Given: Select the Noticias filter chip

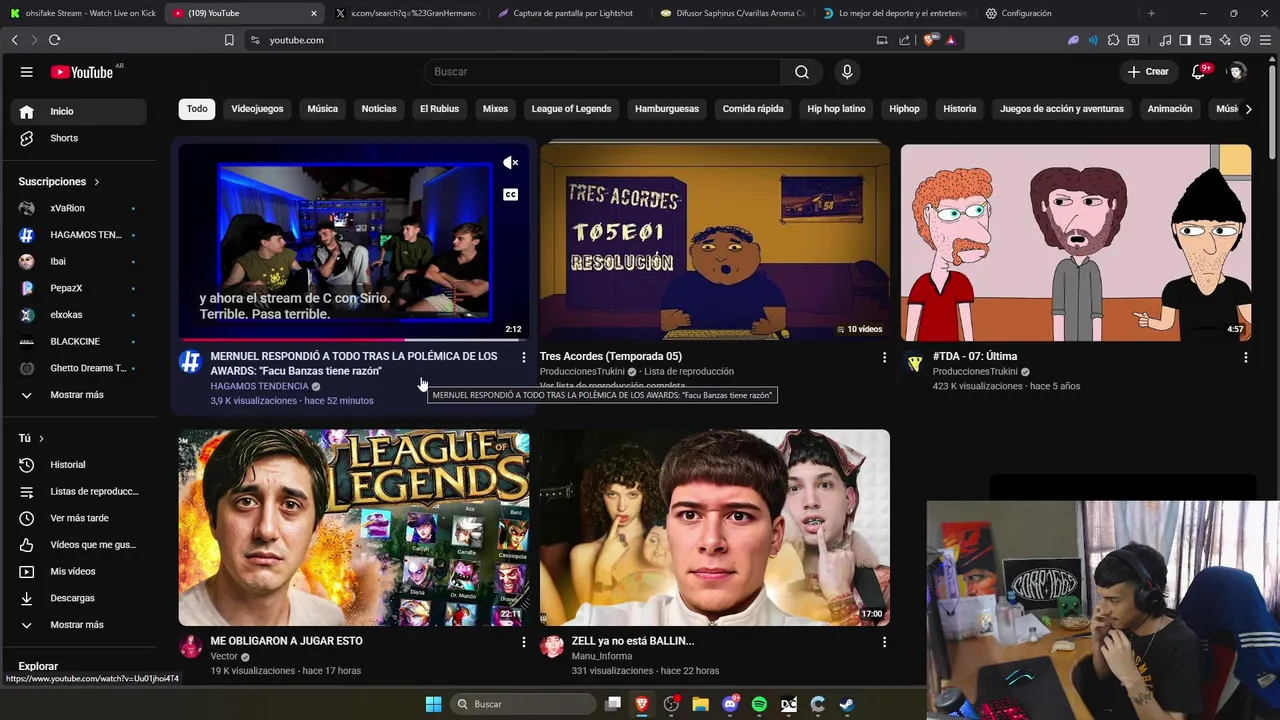Looking at the screenshot, I should (379, 109).
